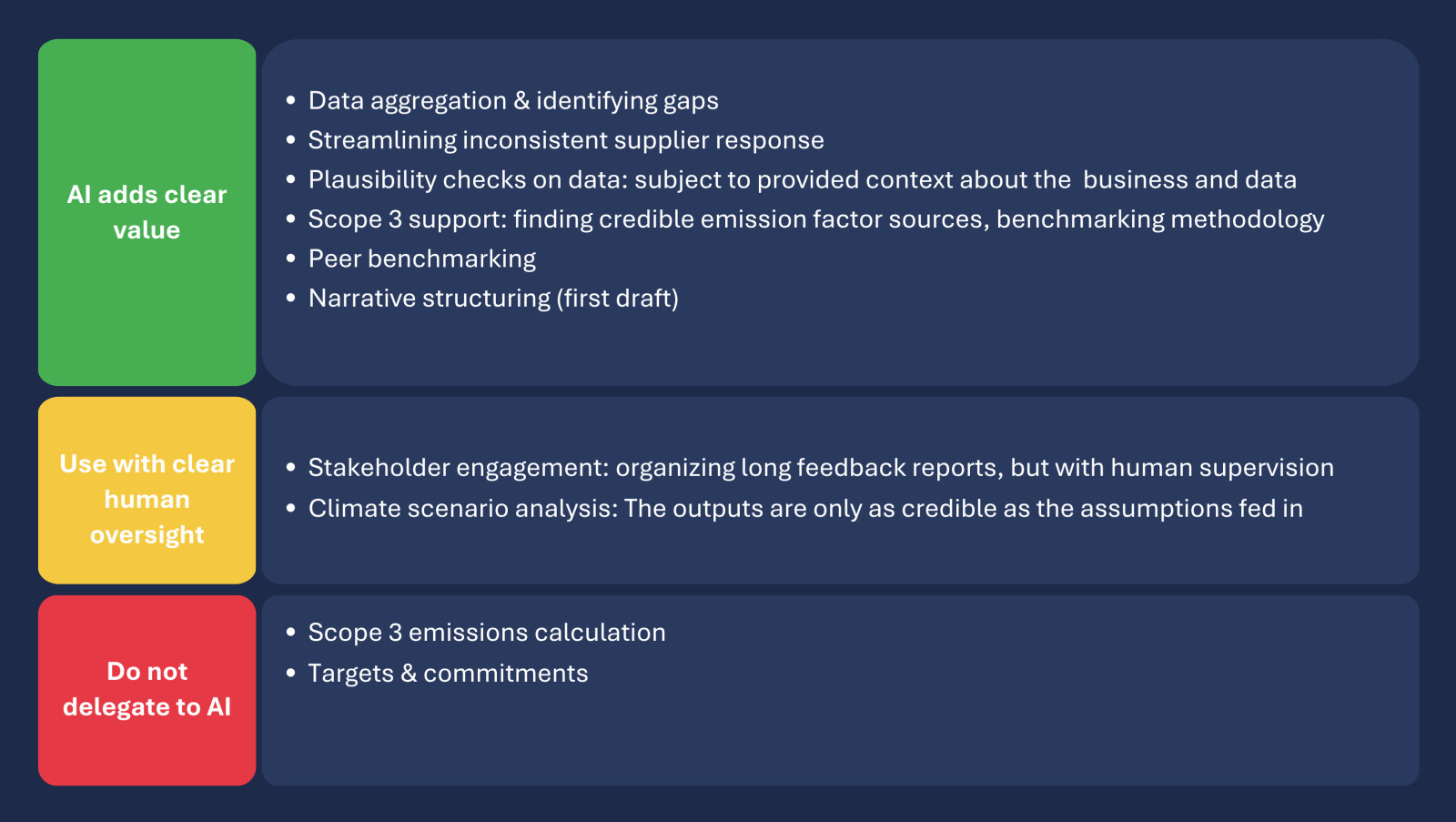
Task: Select "Streamlining inconsistent supplier response" line
Action: (x=566, y=140)
